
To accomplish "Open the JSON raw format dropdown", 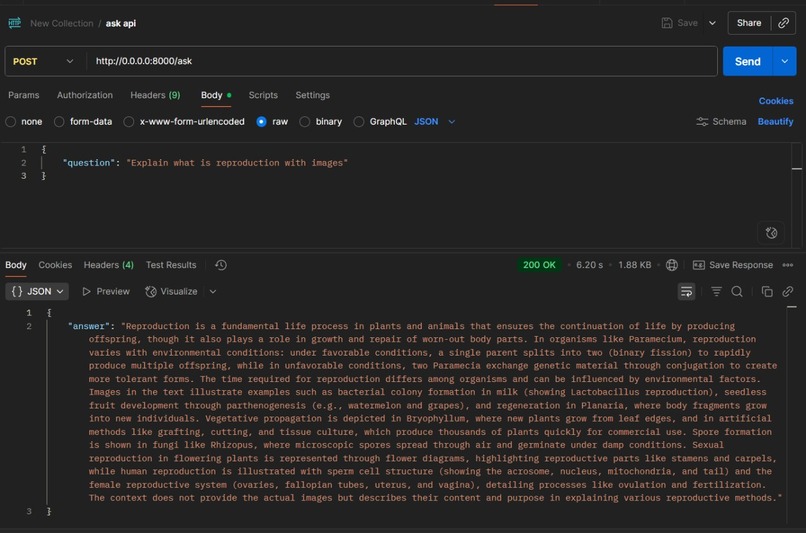I will (435, 122).
